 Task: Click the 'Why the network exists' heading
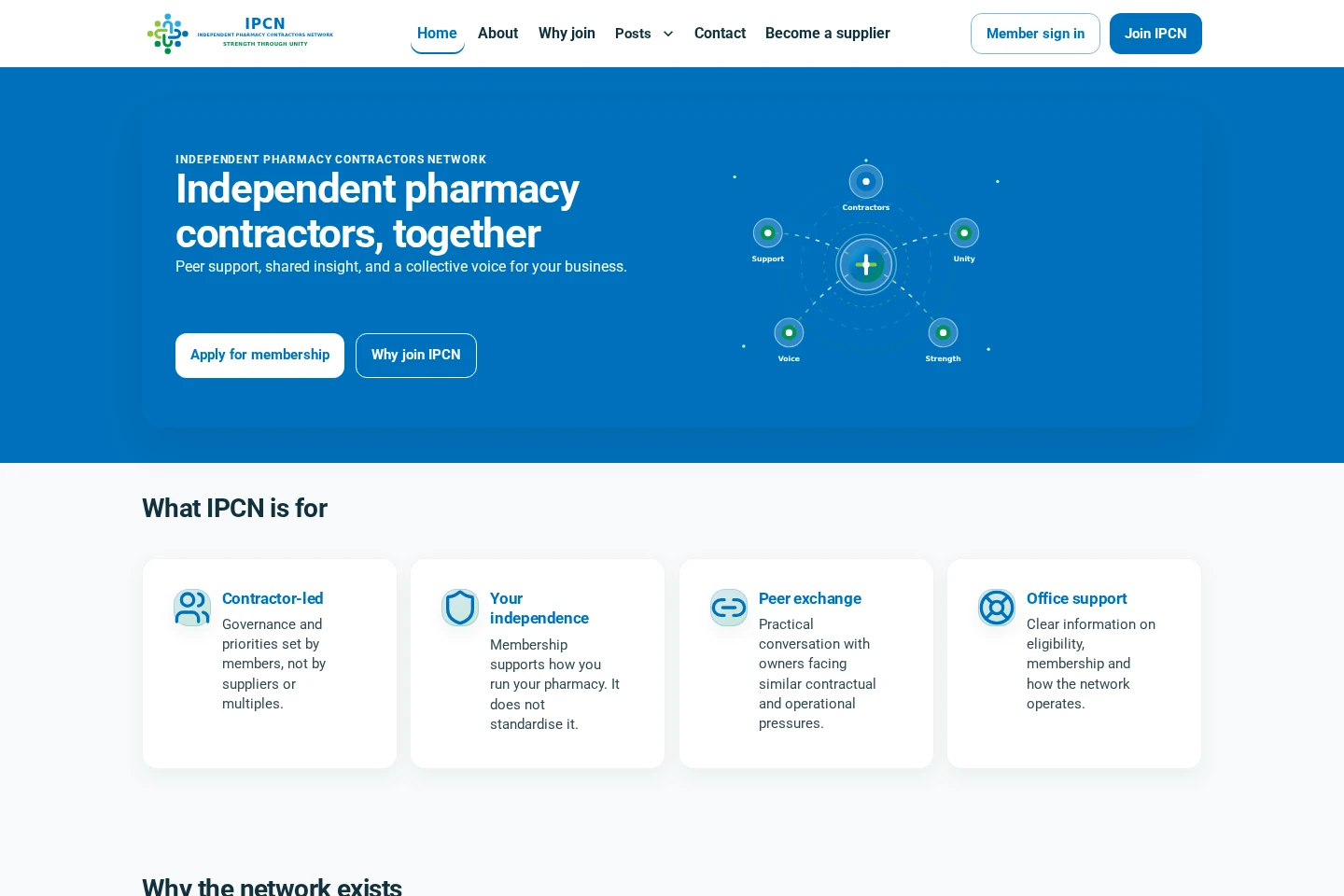pos(272,886)
